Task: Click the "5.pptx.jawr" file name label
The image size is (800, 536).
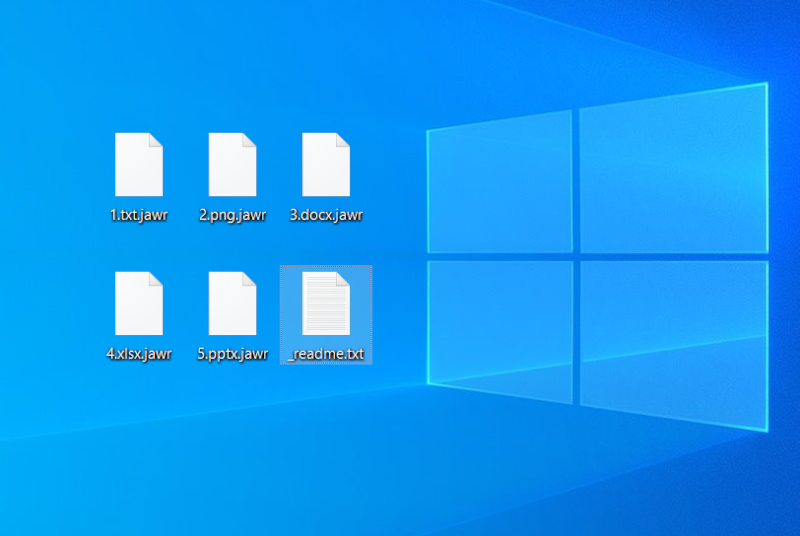Action: pyautogui.click(x=233, y=354)
